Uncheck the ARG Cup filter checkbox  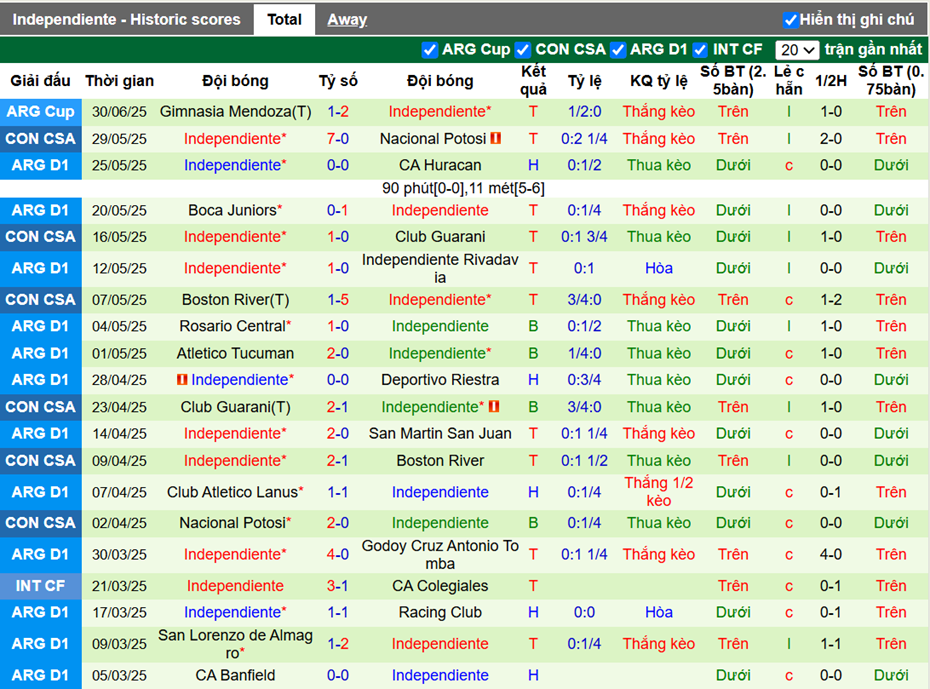coord(429,50)
